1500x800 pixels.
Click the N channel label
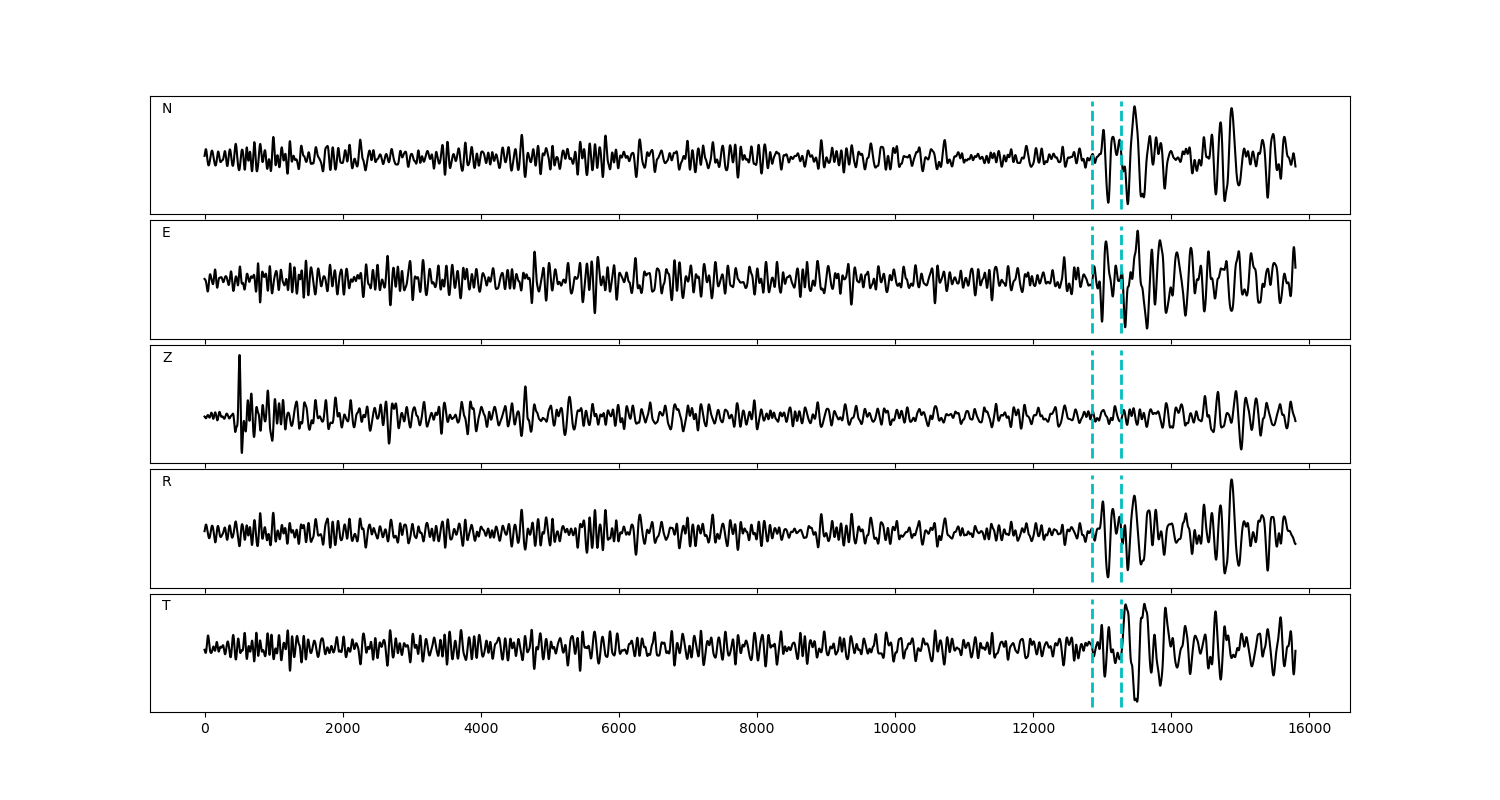(167, 109)
